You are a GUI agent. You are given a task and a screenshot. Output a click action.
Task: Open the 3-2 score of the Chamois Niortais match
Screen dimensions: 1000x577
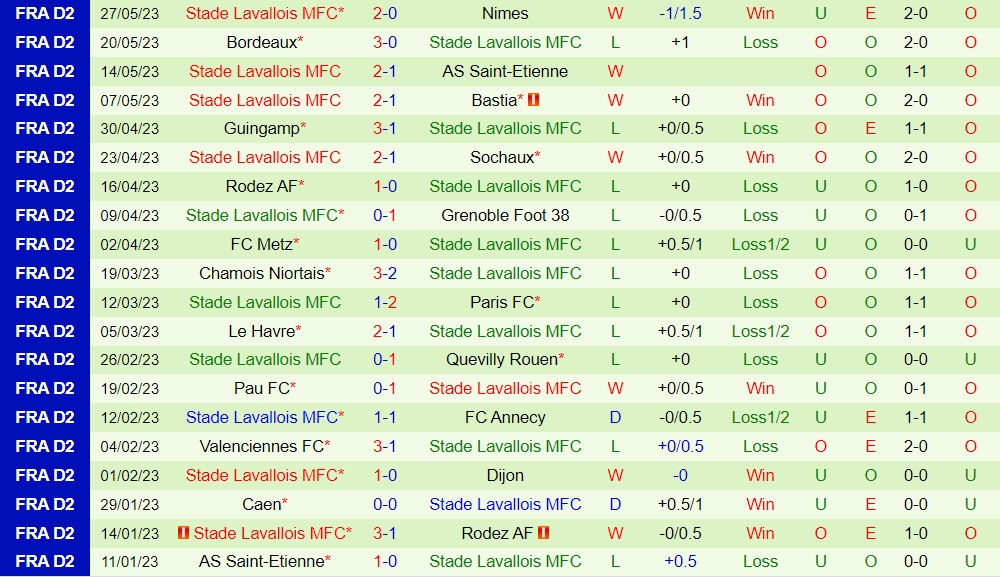click(385, 273)
